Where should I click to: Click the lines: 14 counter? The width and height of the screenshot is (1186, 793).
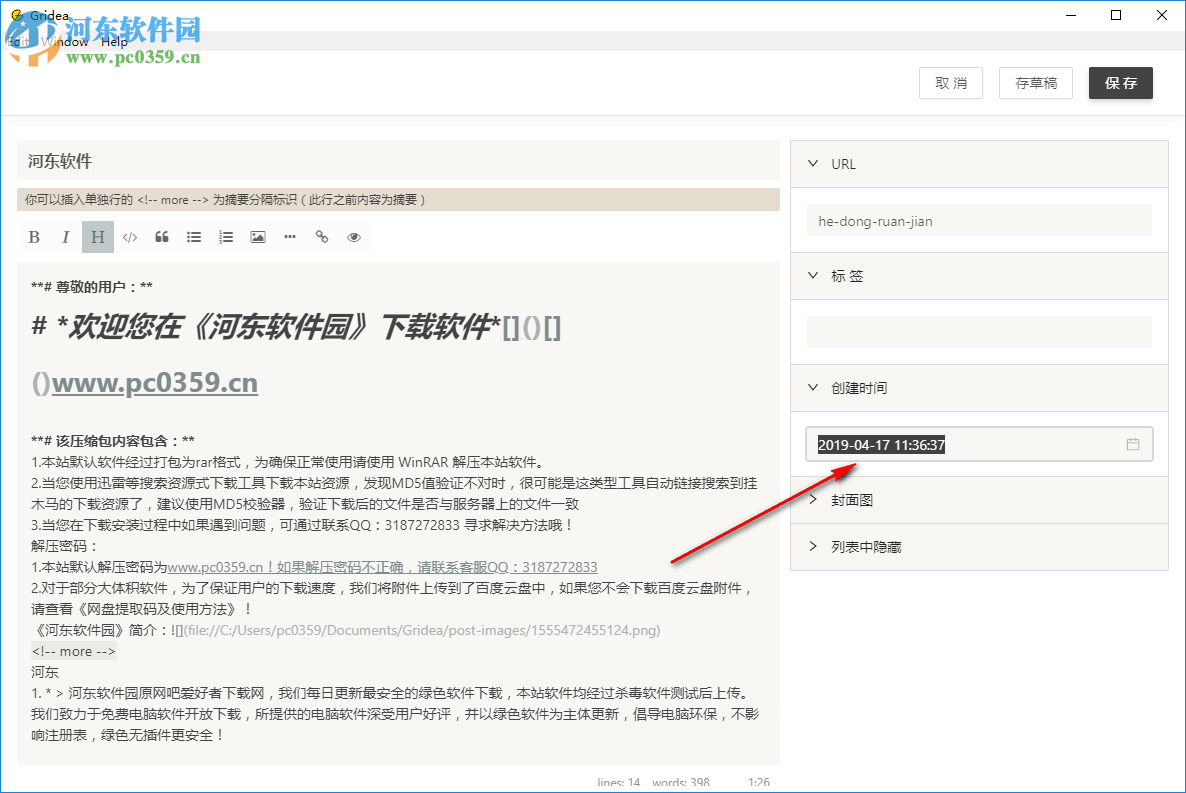(x=619, y=782)
